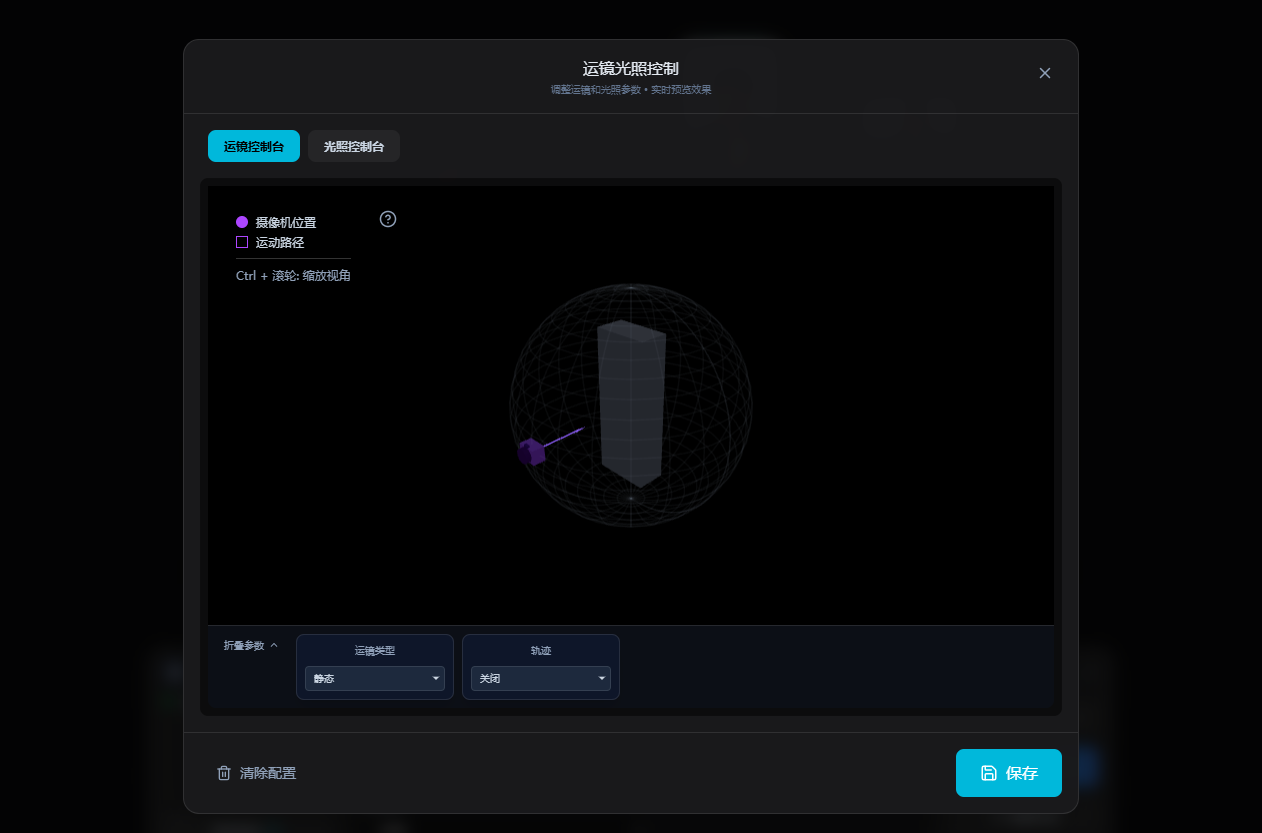Image resolution: width=1262 pixels, height=833 pixels.
Task: Select the purple camera cube in viewport
Action: 531,452
